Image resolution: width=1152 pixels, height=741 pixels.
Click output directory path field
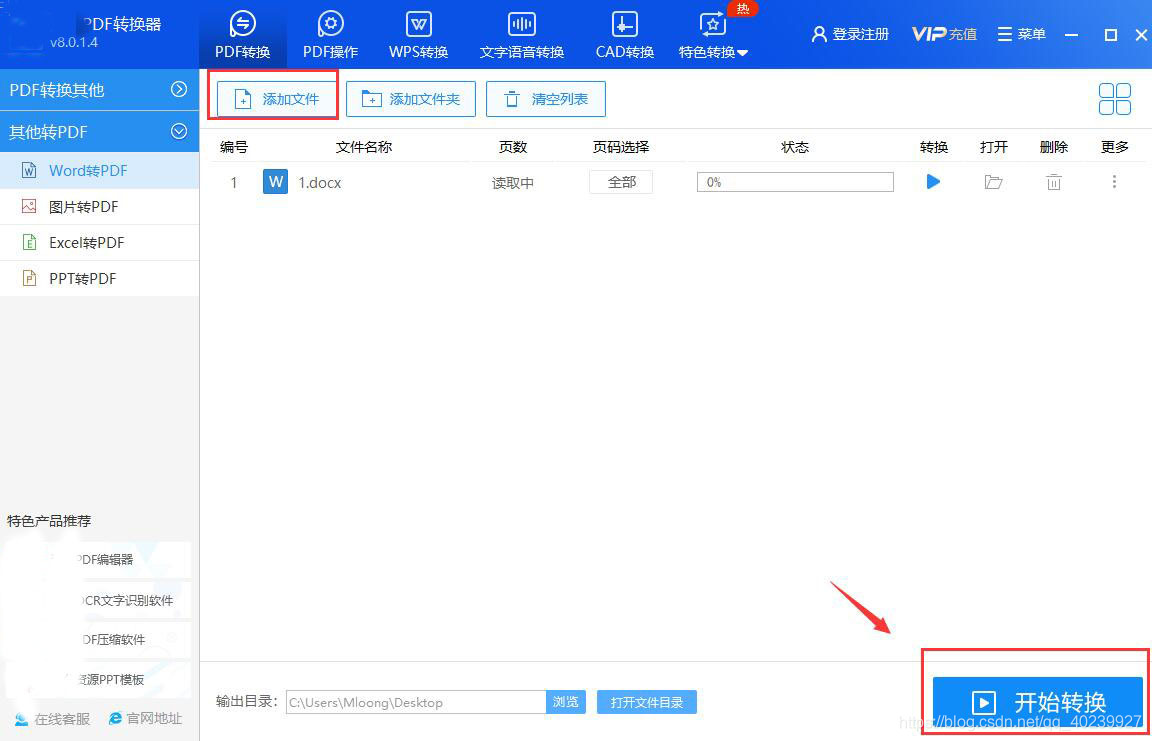[416, 702]
